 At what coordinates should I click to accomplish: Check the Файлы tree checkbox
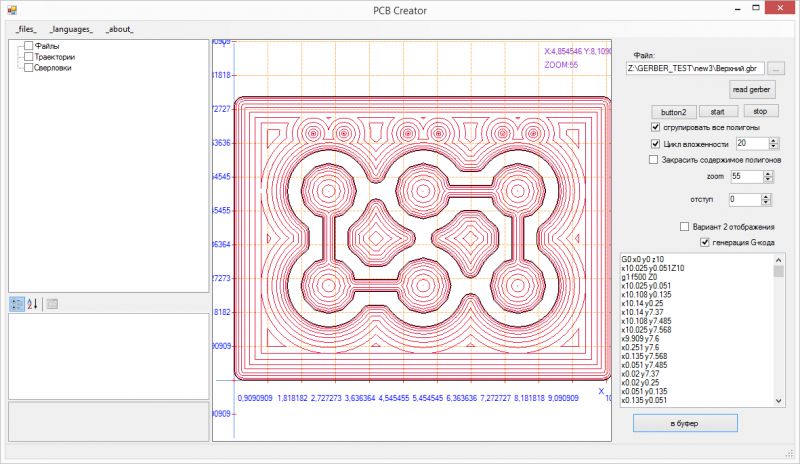(x=29, y=46)
